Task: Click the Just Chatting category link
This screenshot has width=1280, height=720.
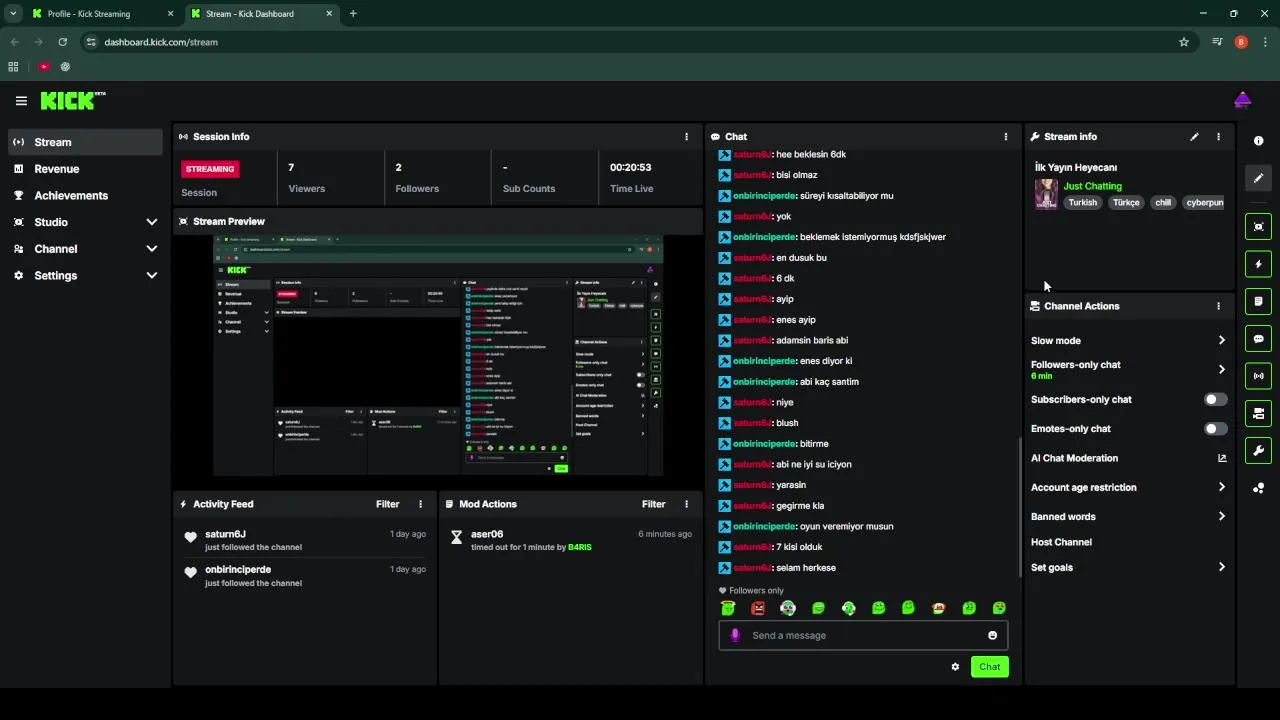Action: [1092, 186]
